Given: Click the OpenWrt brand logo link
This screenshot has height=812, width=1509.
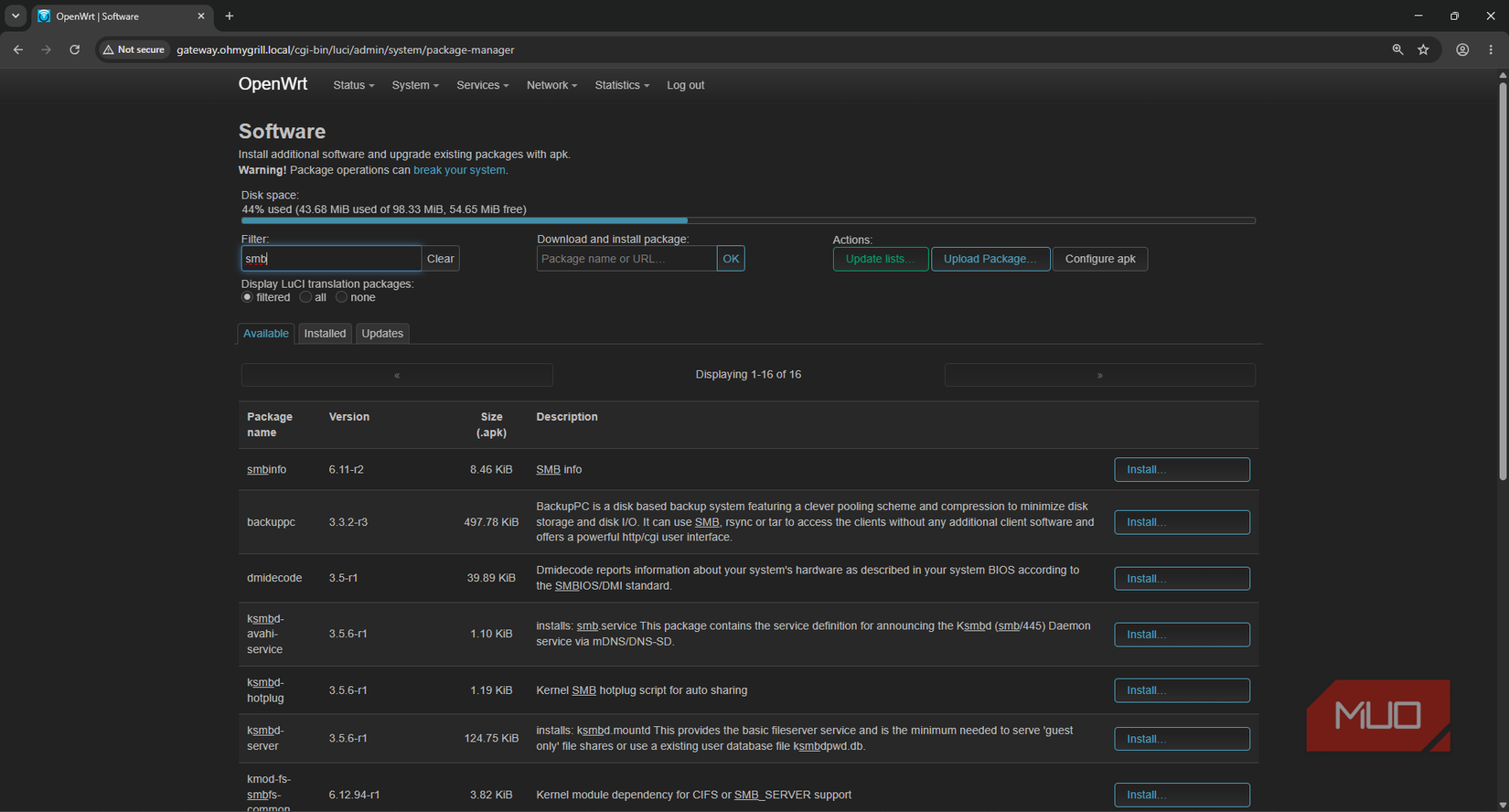Looking at the screenshot, I should tap(273, 84).
